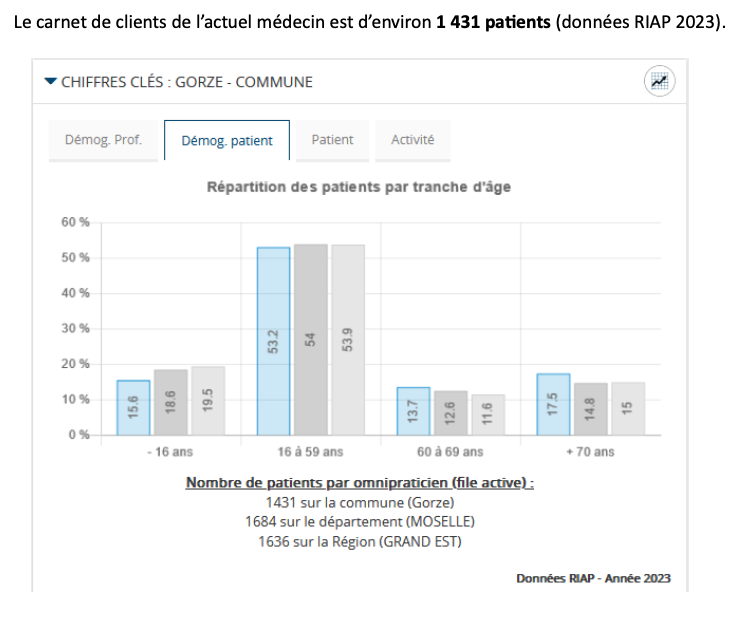Click the chart title Répartition des patients
The height and width of the screenshot is (617, 742).
point(358,187)
